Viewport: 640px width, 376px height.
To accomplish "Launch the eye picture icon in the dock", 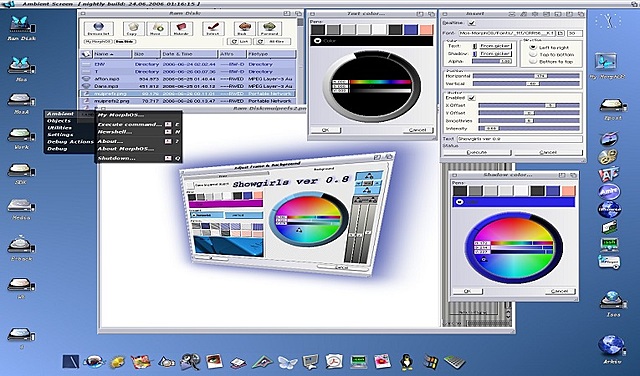I will [x=214, y=361].
